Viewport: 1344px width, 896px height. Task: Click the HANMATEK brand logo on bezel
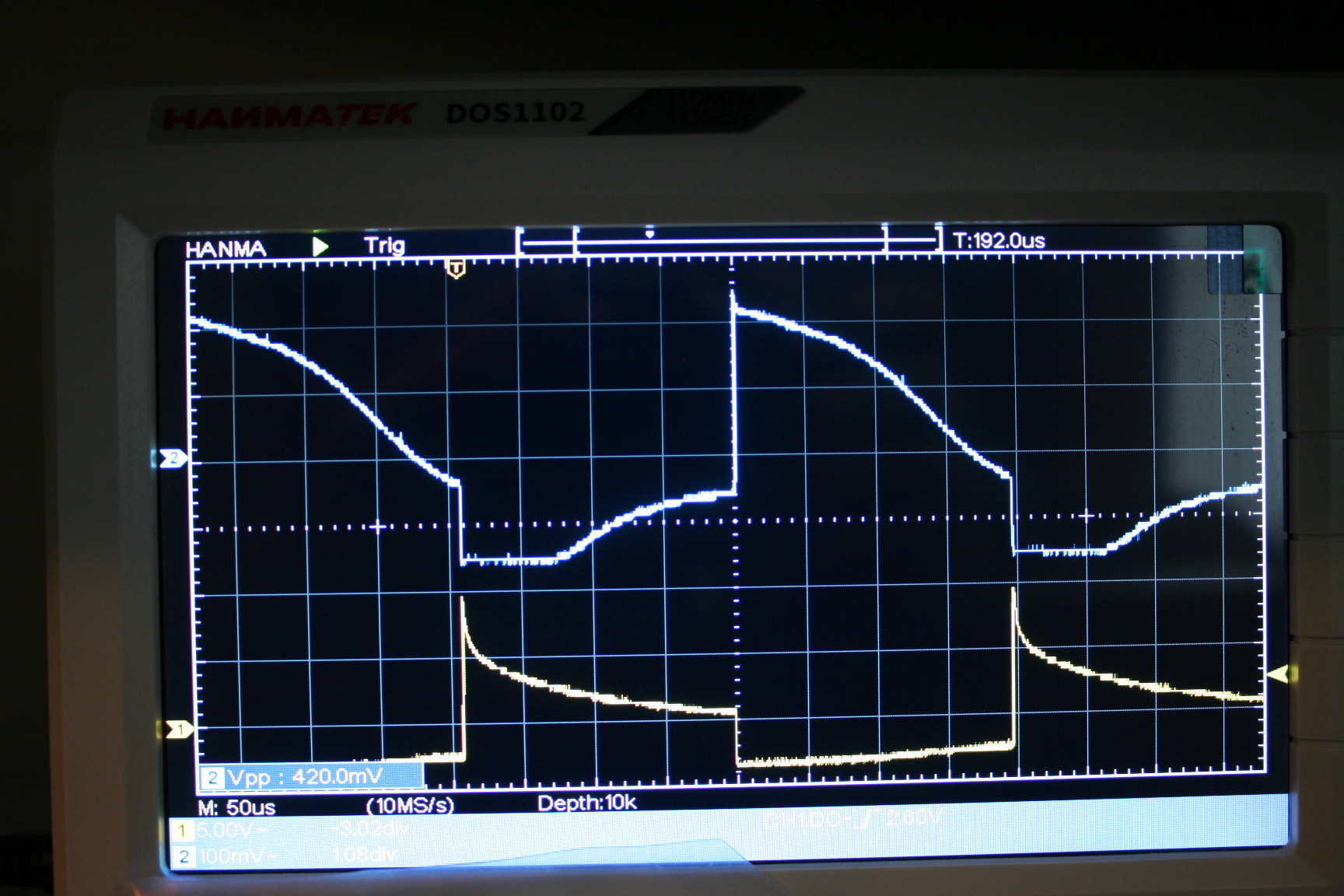click(x=289, y=117)
